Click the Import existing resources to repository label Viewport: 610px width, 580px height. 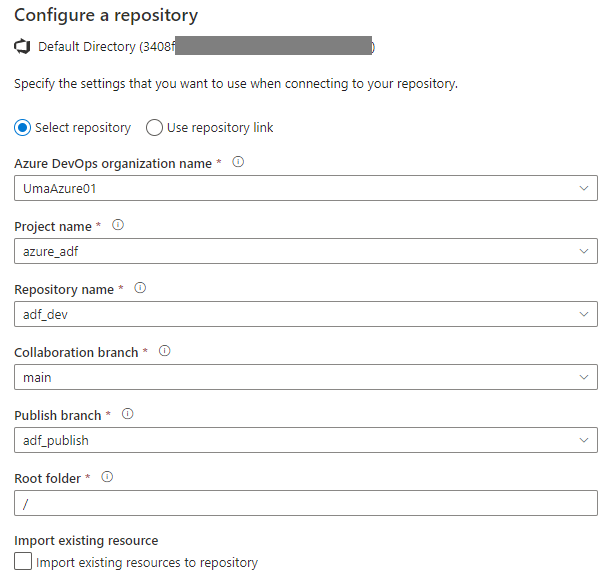coord(147,562)
